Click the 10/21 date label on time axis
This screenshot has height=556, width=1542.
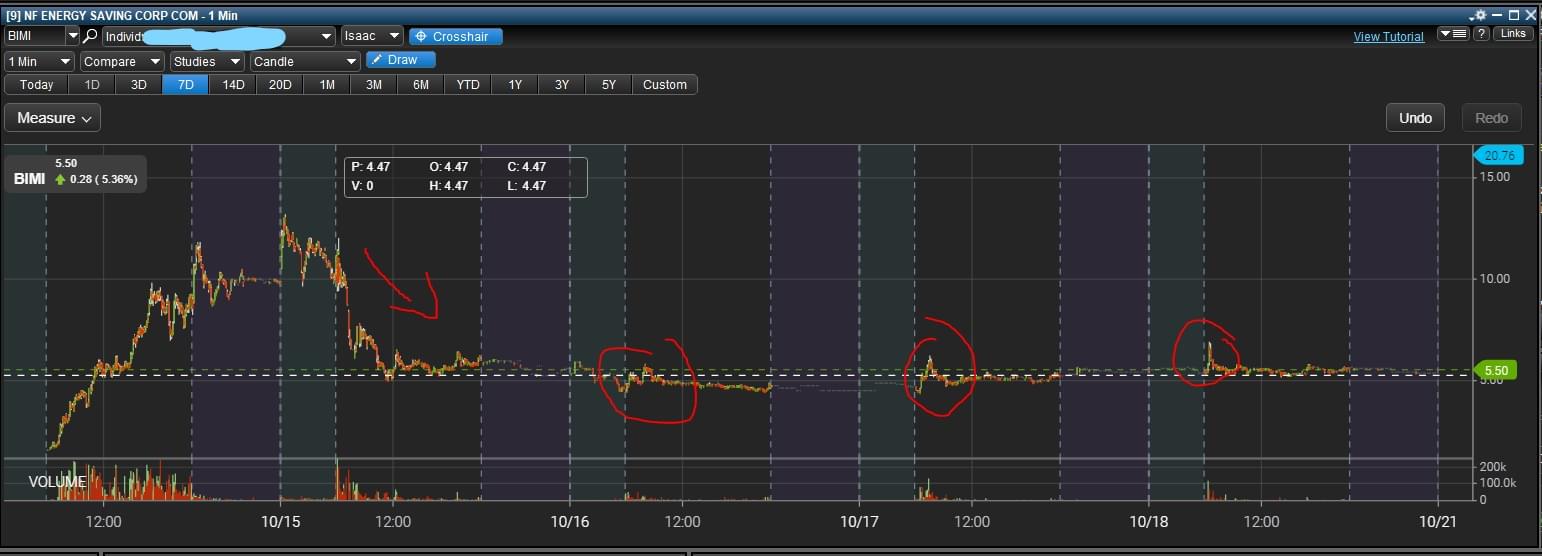click(1437, 521)
